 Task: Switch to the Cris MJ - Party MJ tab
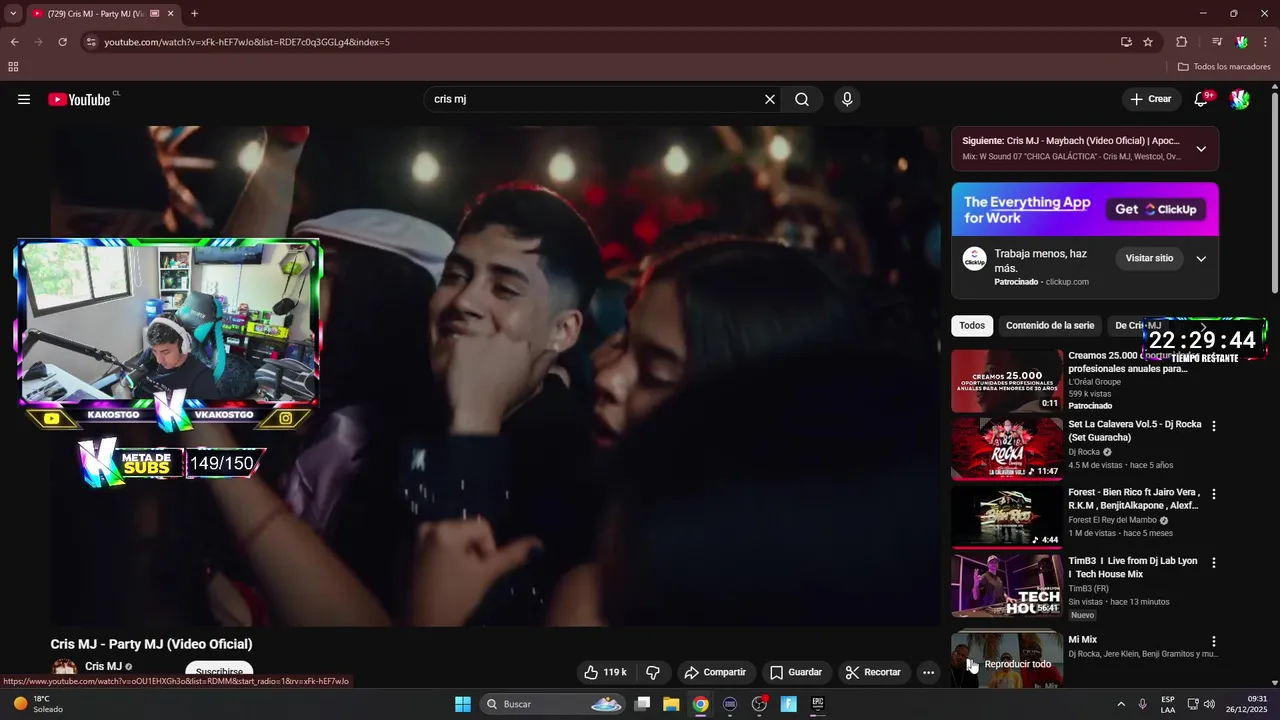tap(98, 14)
